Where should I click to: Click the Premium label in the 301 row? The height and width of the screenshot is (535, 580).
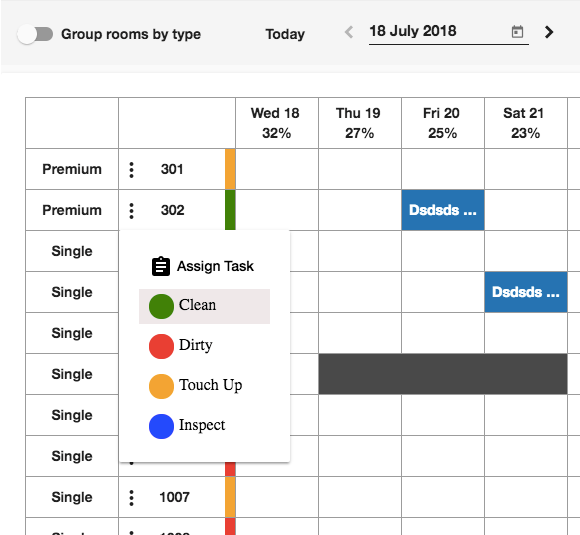pos(72,169)
